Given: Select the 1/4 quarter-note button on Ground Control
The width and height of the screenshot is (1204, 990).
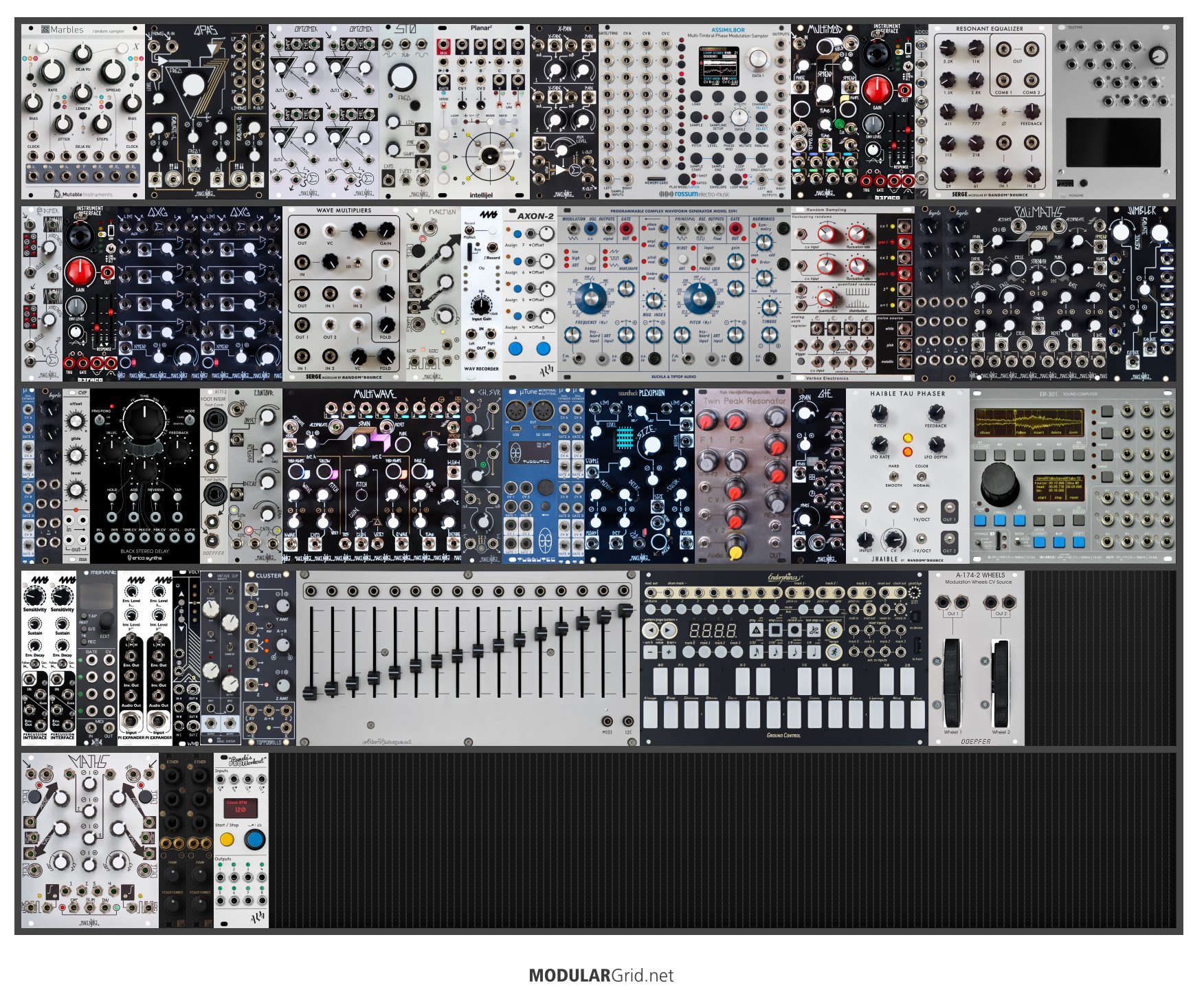Looking at the screenshot, I should pos(814,650).
